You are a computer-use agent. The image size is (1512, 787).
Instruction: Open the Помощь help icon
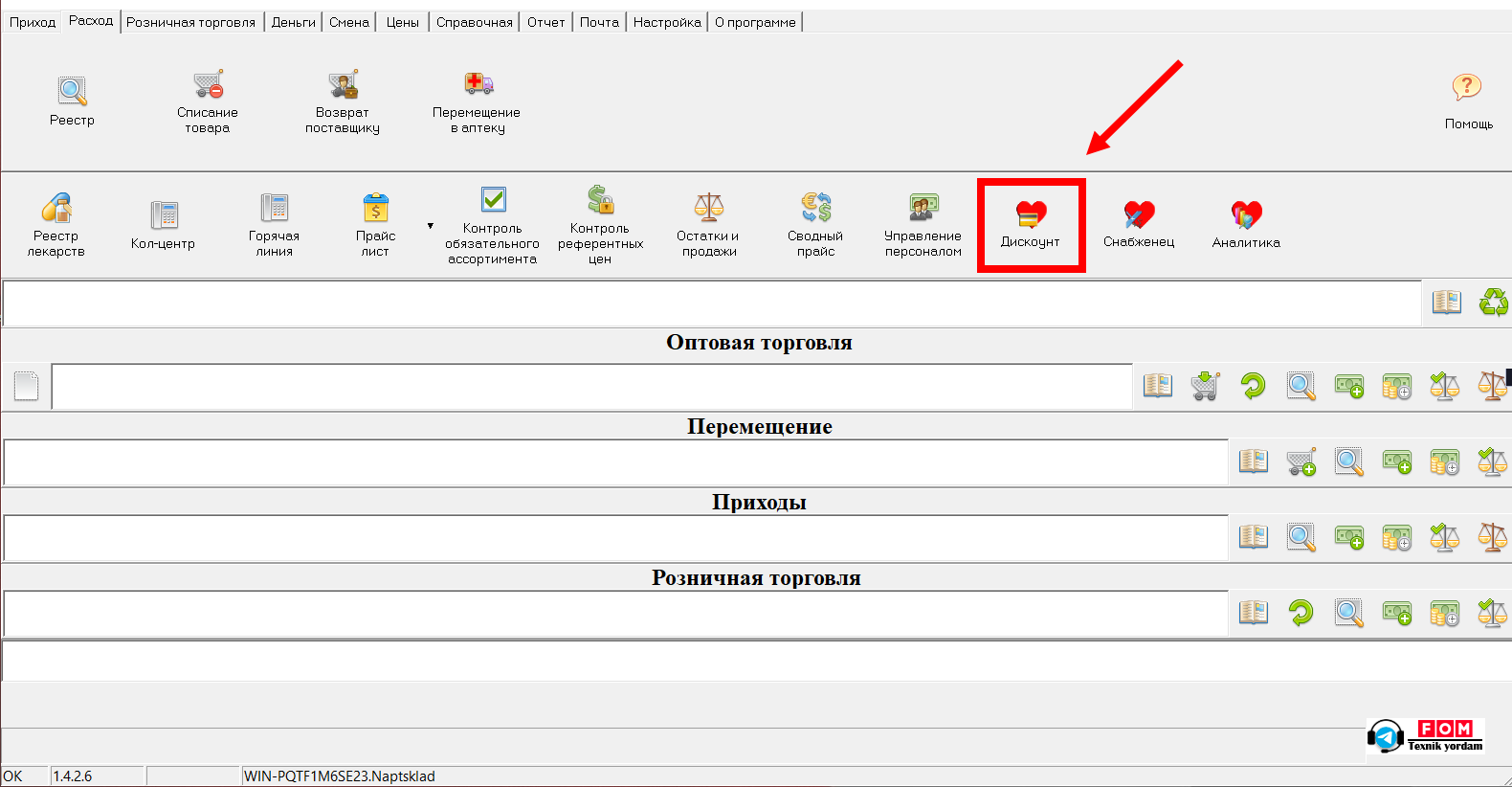coord(1467,88)
